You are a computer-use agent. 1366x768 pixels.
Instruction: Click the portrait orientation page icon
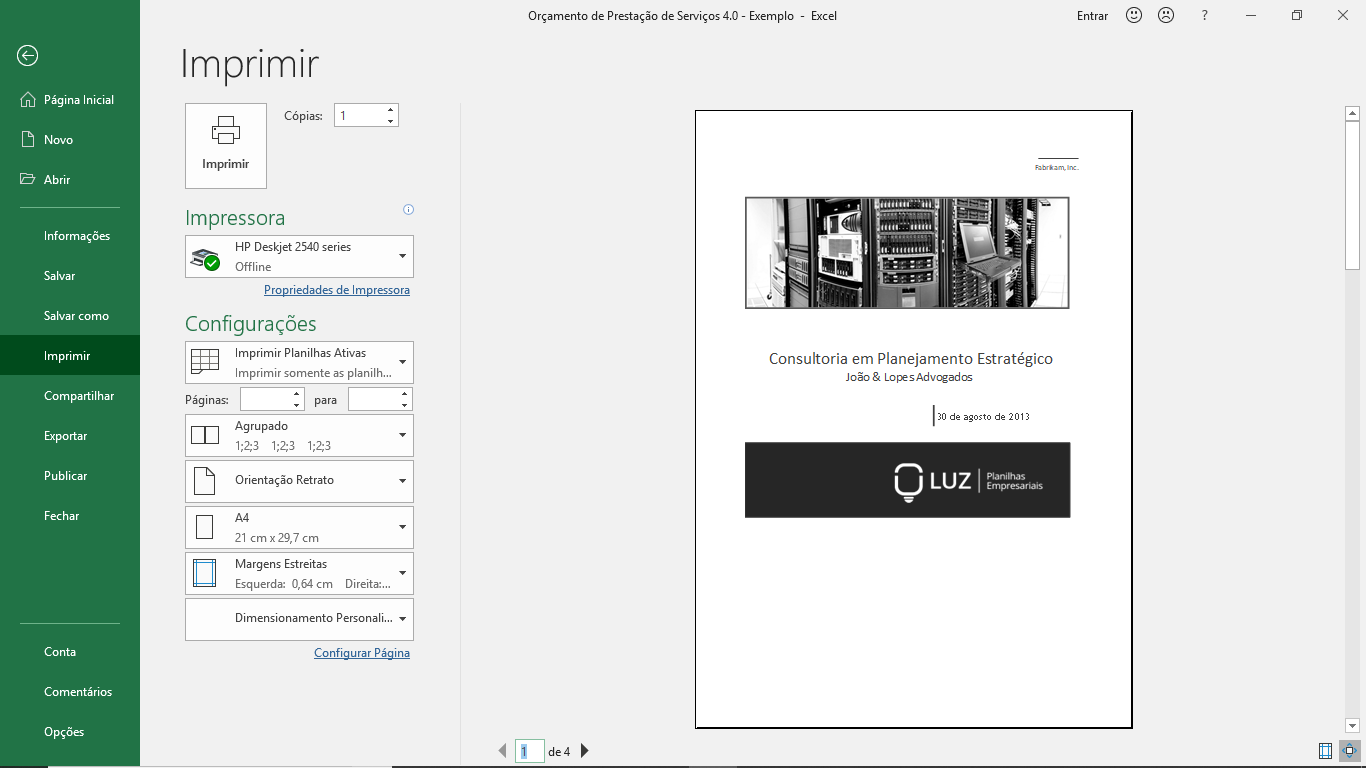(204, 481)
